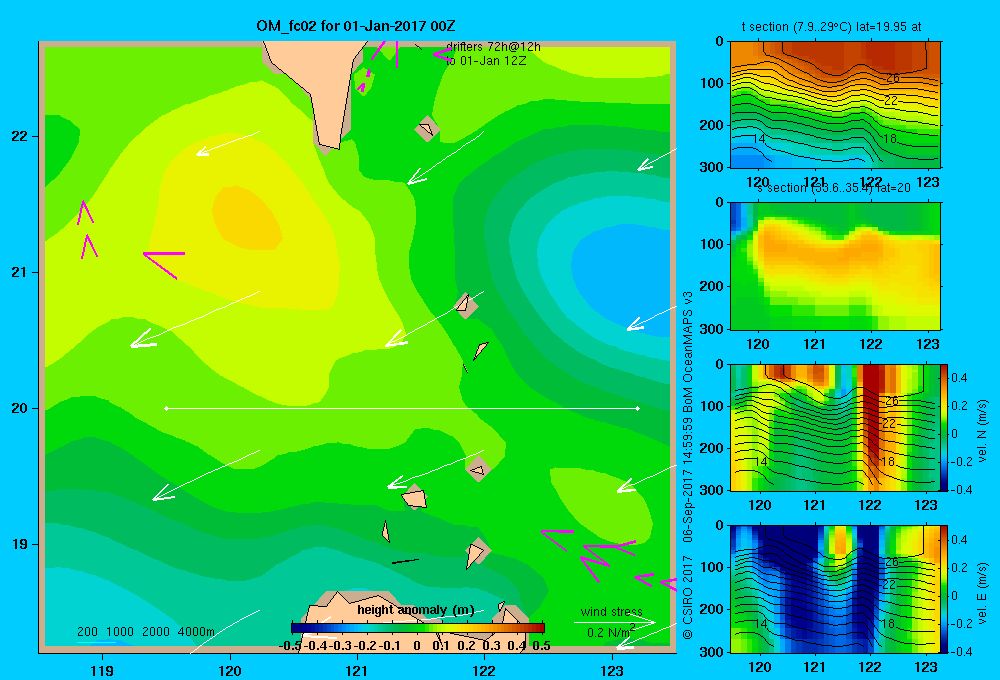The image size is (1000, 680).
Task: Click the height anomaly colorbar
Action: [x=418, y=628]
